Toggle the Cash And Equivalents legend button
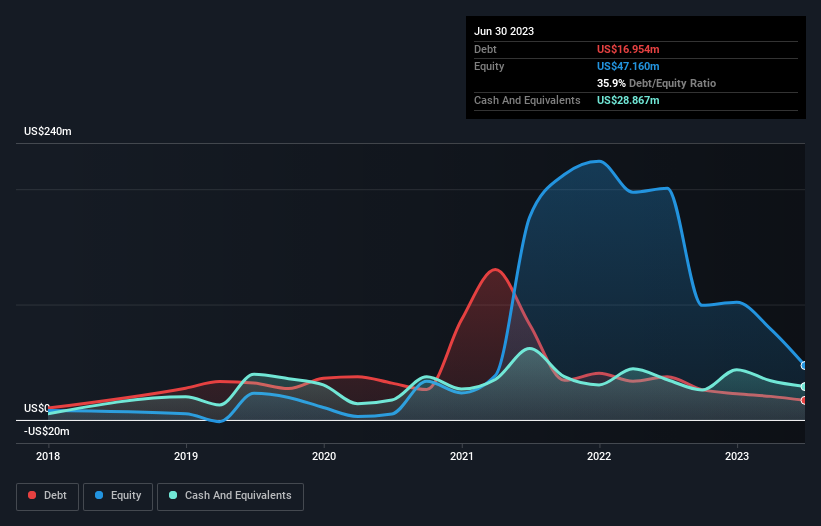 pyautogui.click(x=230, y=496)
